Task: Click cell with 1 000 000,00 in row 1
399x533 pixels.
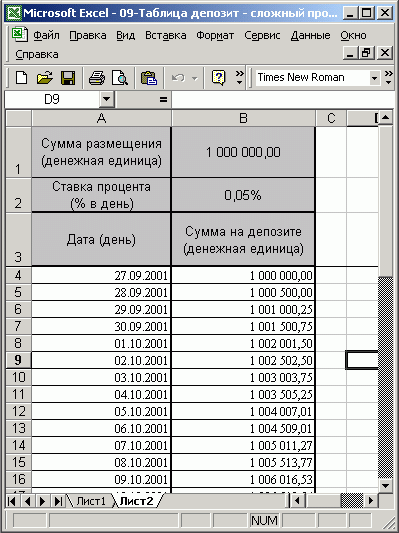Action: 243,152
